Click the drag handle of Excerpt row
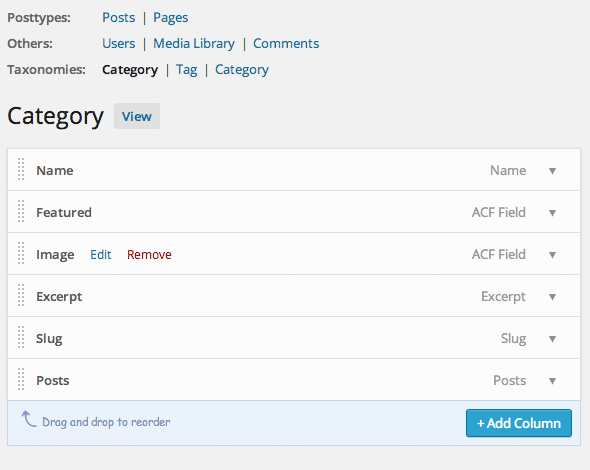 tap(21, 295)
